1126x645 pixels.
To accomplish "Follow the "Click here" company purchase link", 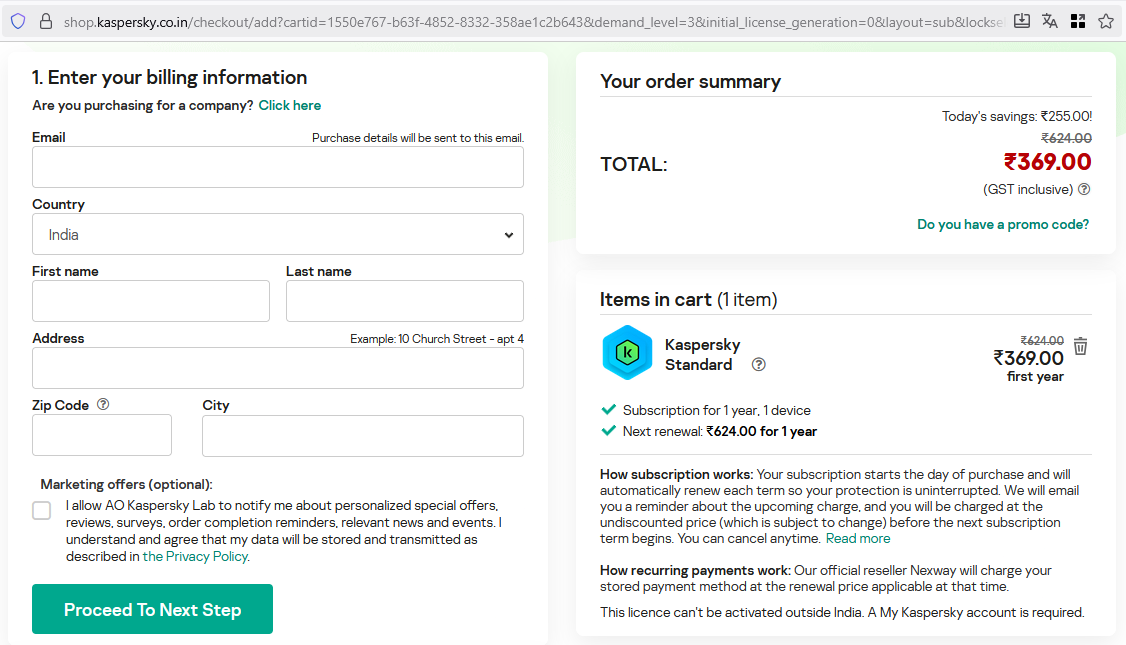I will click(x=290, y=105).
